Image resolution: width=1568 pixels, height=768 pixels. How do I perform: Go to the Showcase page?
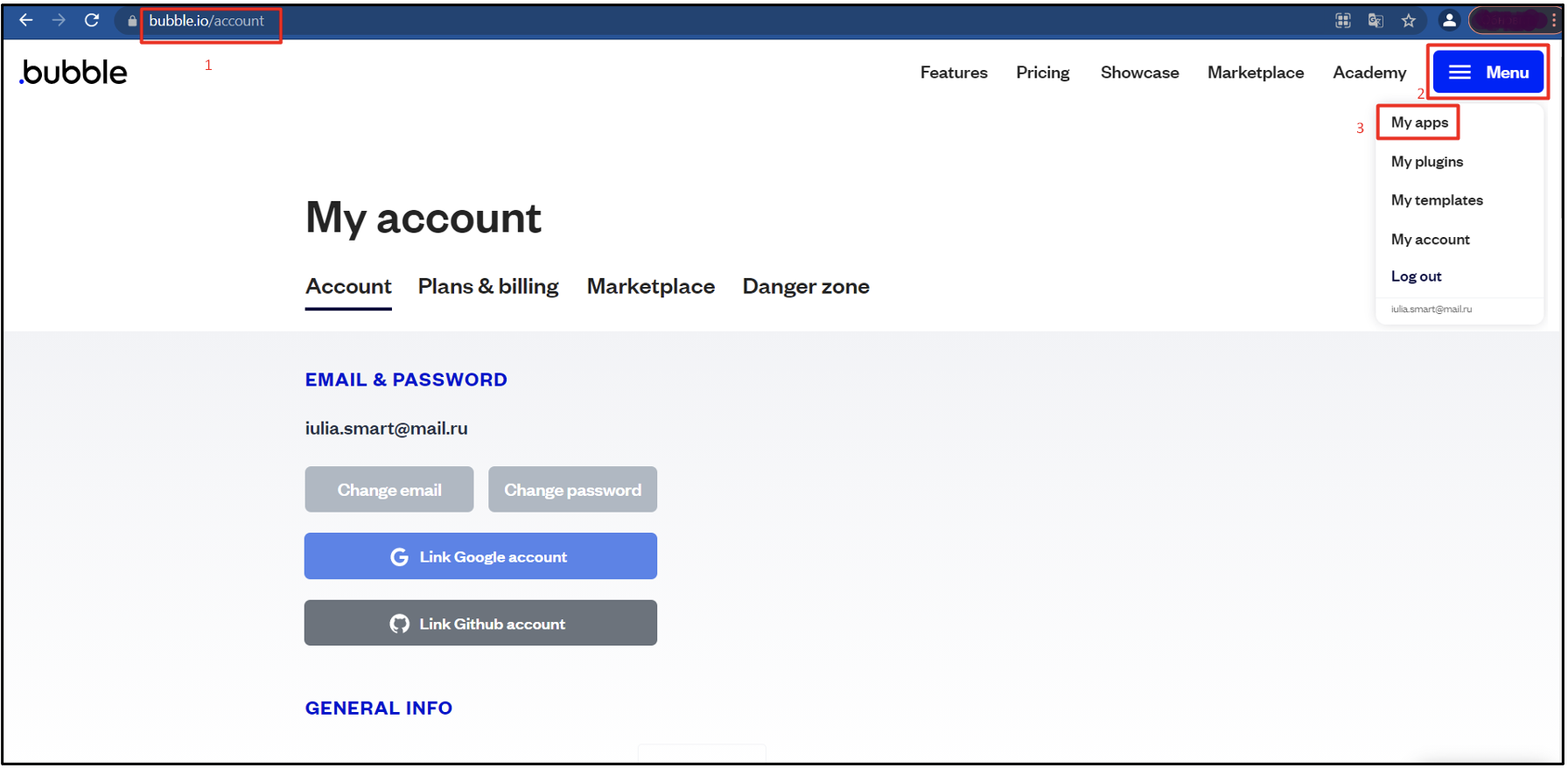click(x=1140, y=73)
